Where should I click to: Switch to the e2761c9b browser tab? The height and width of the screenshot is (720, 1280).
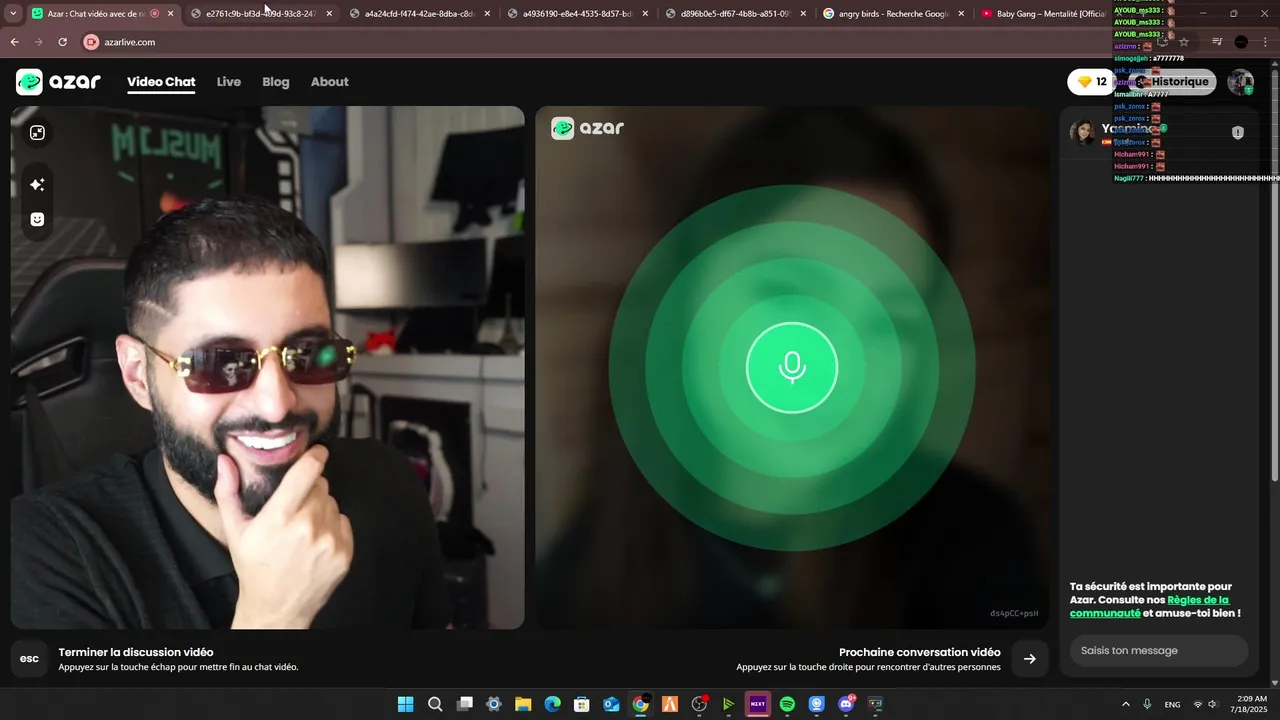(260, 14)
